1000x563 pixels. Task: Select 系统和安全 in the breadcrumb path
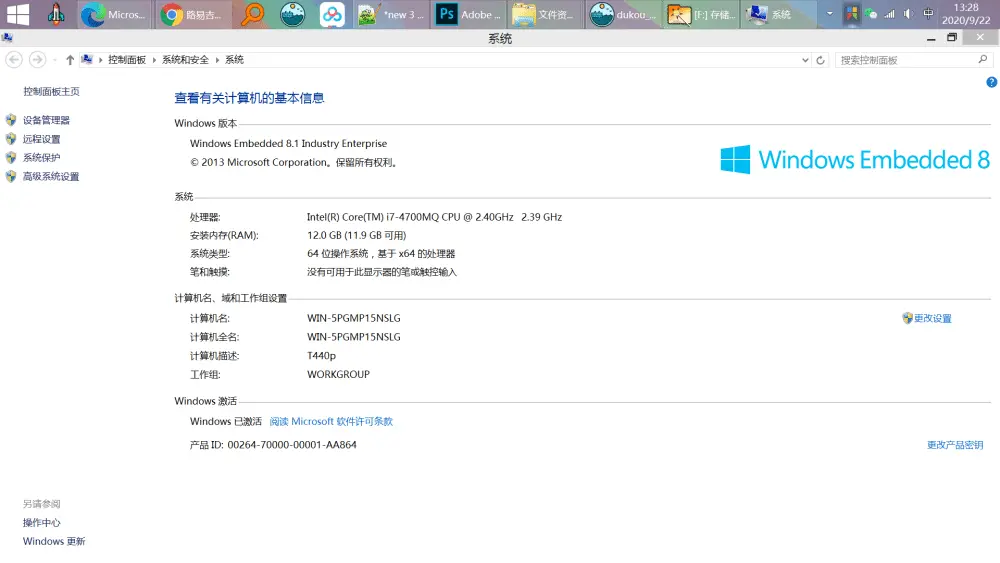pos(185,60)
